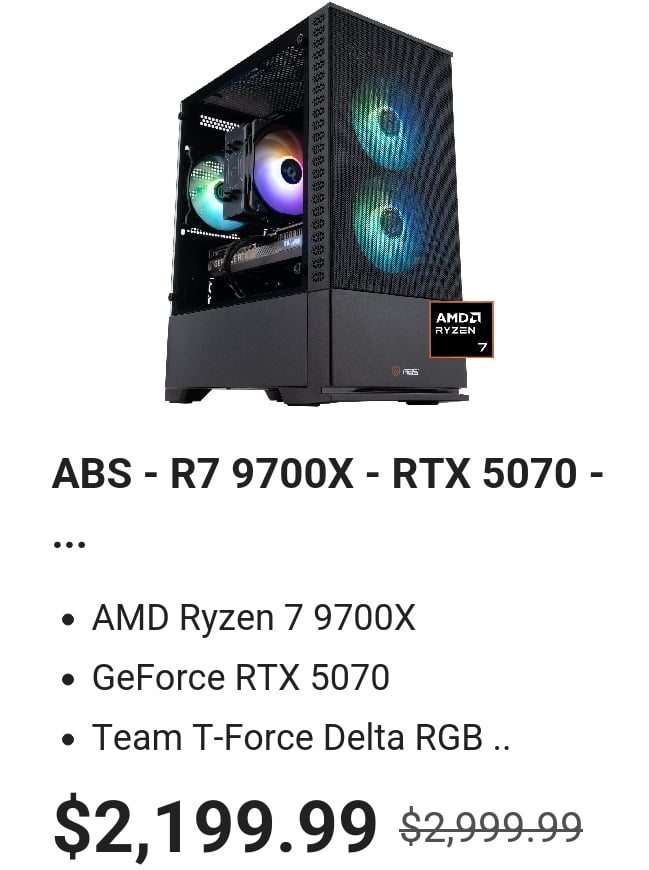Open the ABS R7 9700X RTX 5070 title
Image resolution: width=649 pixels, height=870 pixels.
tap(328, 474)
